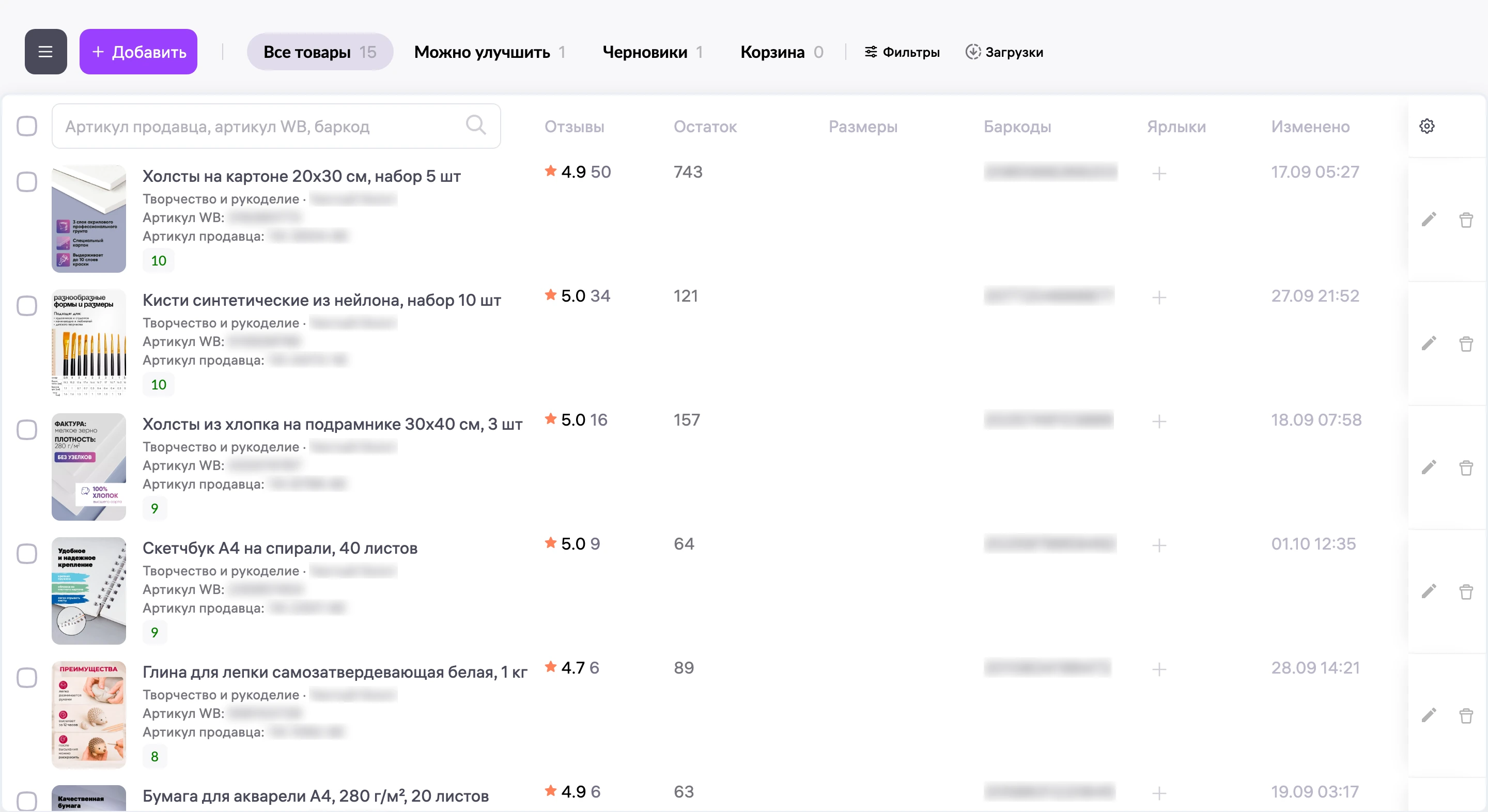Add a label to Скетчбук А4
The width and height of the screenshot is (1488, 812).
point(1159,545)
